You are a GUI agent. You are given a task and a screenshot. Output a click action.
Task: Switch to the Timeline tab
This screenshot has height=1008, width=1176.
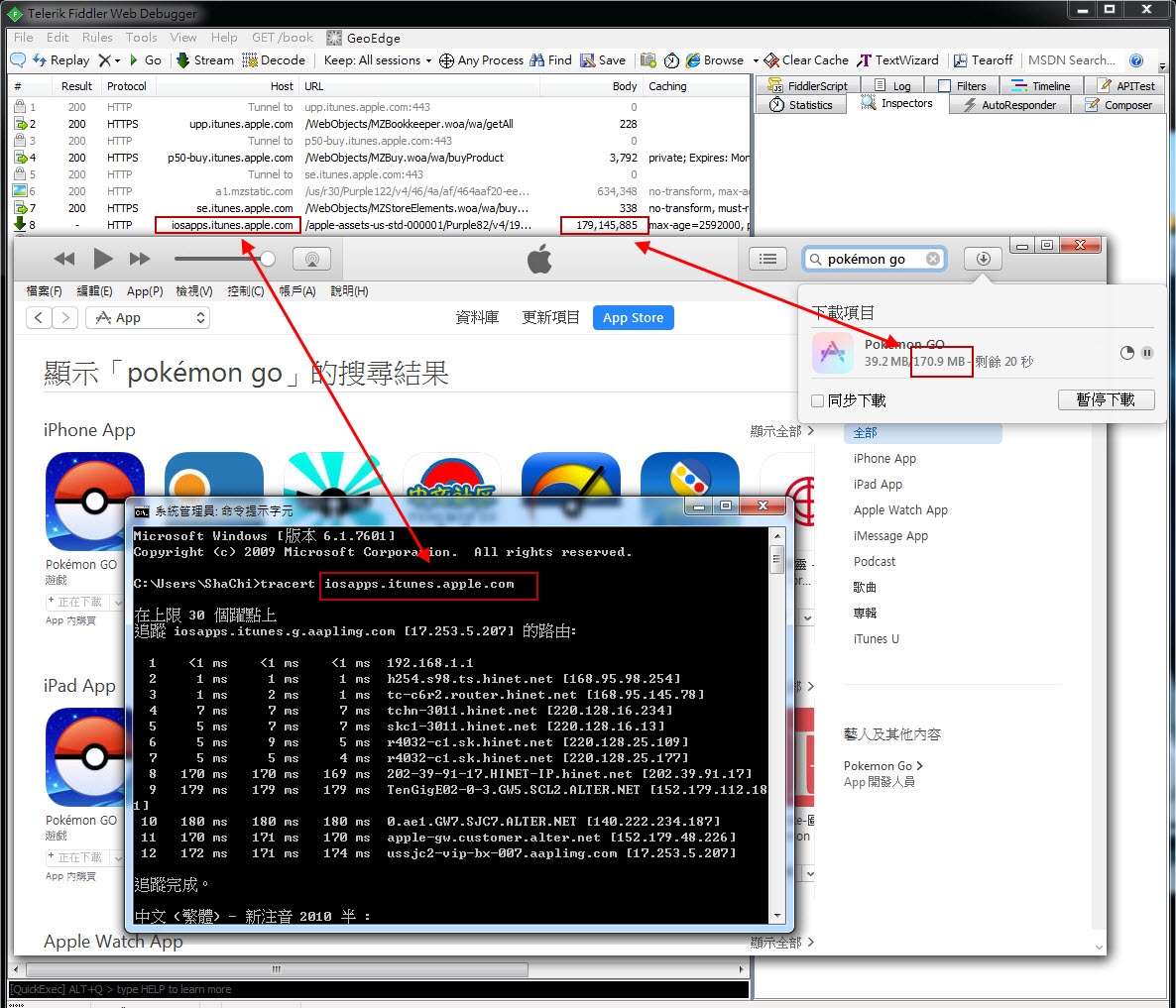(1041, 86)
